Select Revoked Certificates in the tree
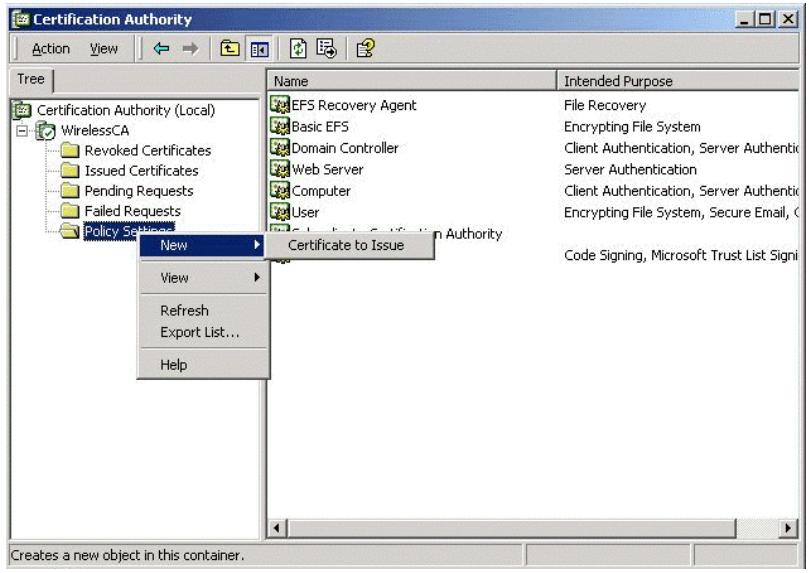 pyautogui.click(x=148, y=151)
